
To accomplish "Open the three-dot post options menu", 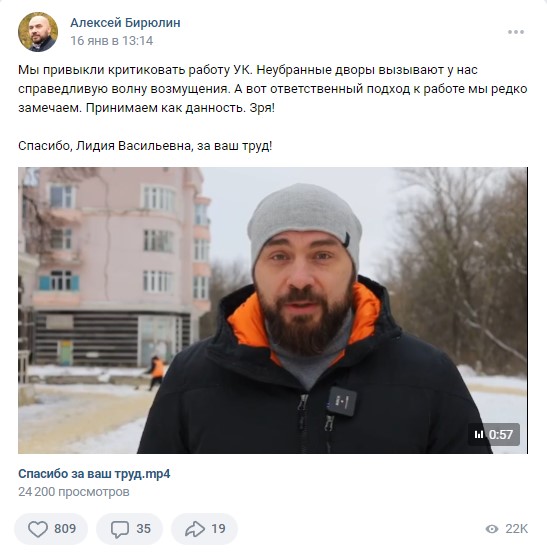I will (x=516, y=32).
